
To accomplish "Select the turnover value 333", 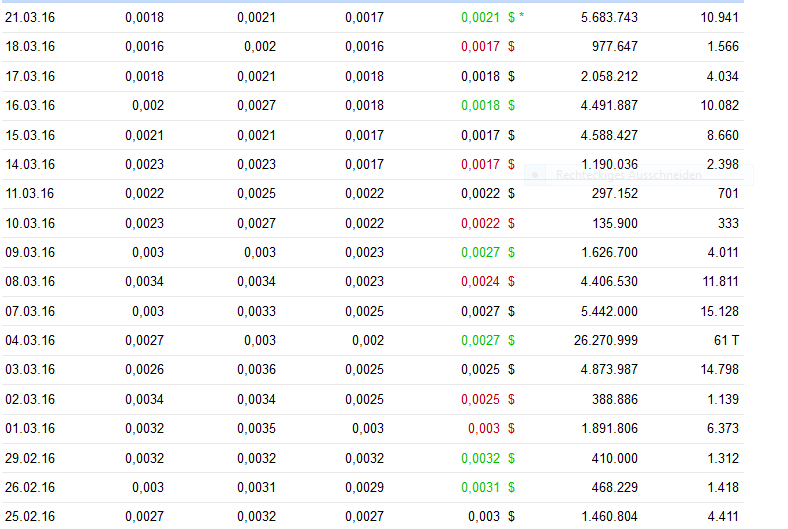I will 728,223.
